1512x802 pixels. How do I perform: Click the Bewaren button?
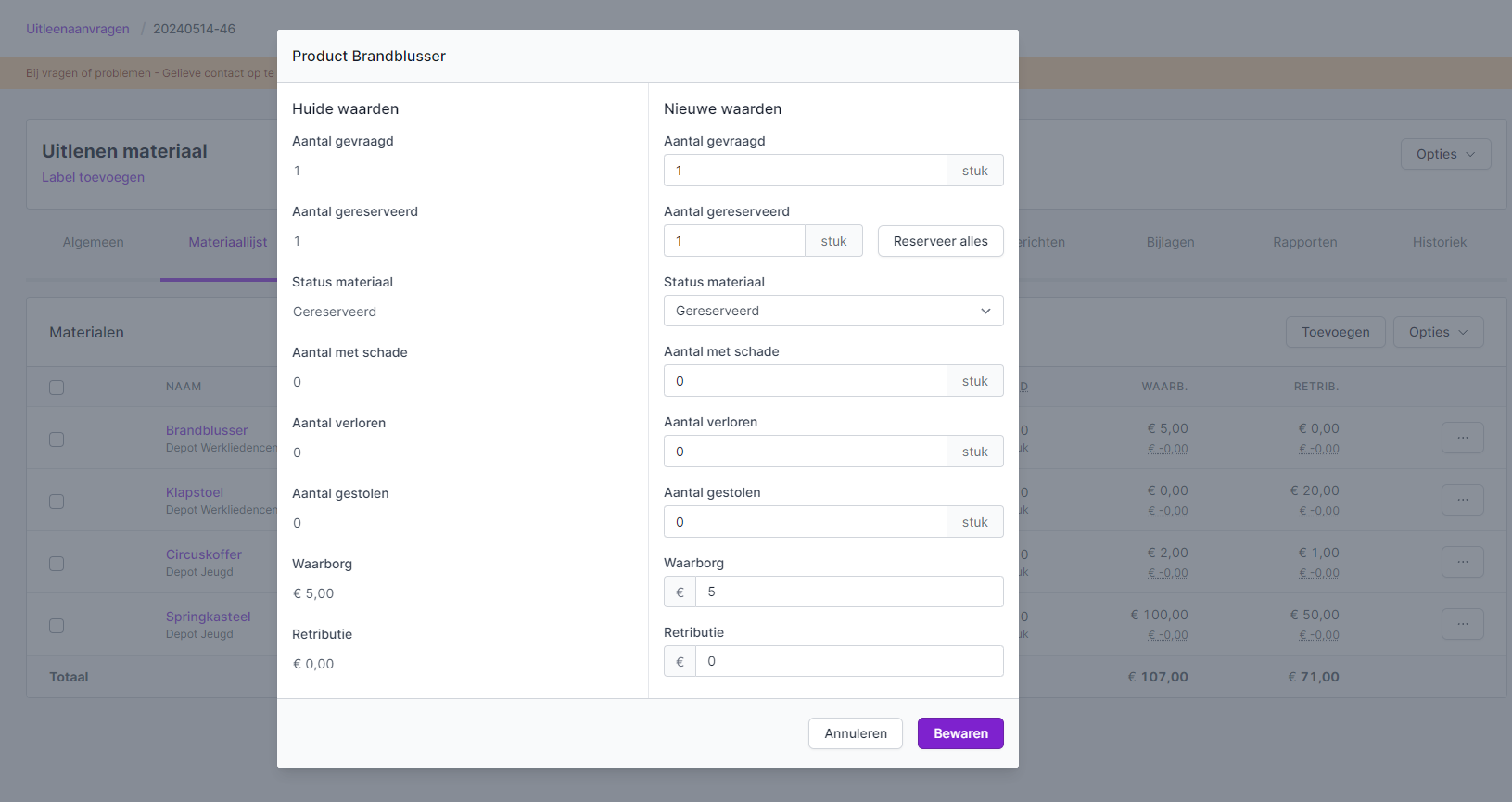[960, 733]
